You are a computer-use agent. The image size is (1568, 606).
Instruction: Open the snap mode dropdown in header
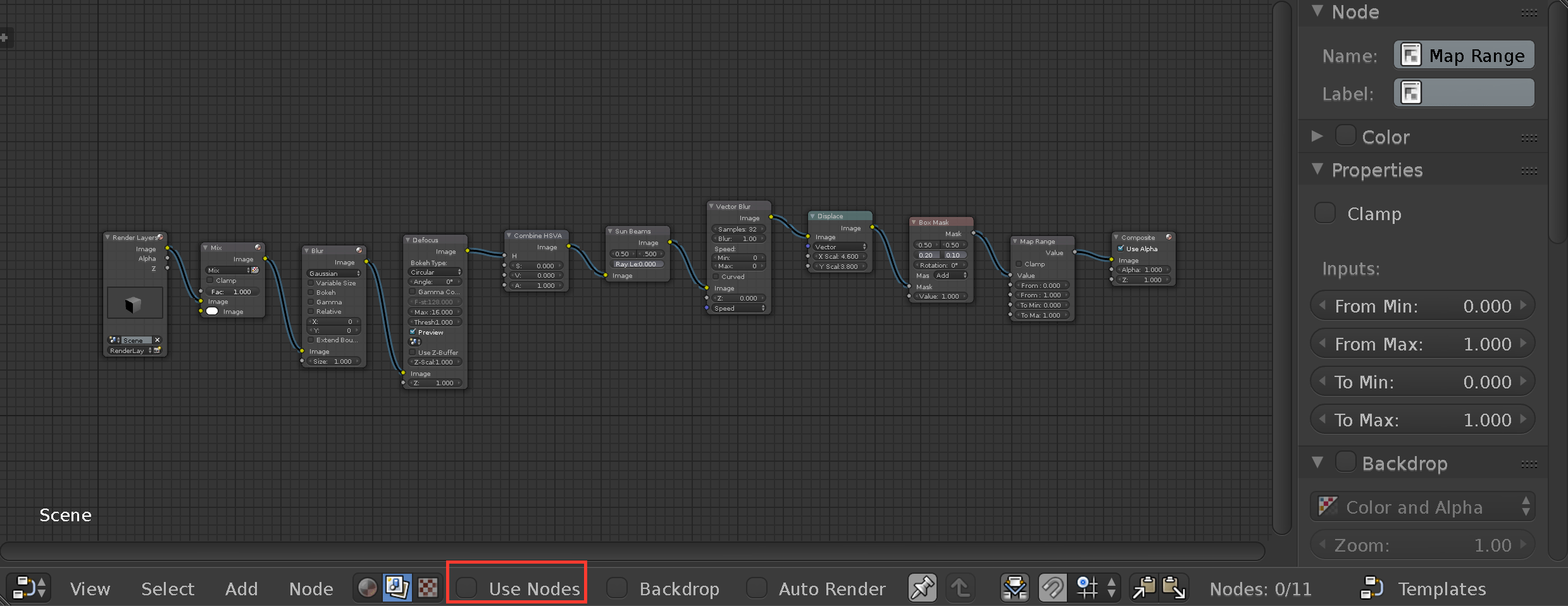tap(1090, 588)
